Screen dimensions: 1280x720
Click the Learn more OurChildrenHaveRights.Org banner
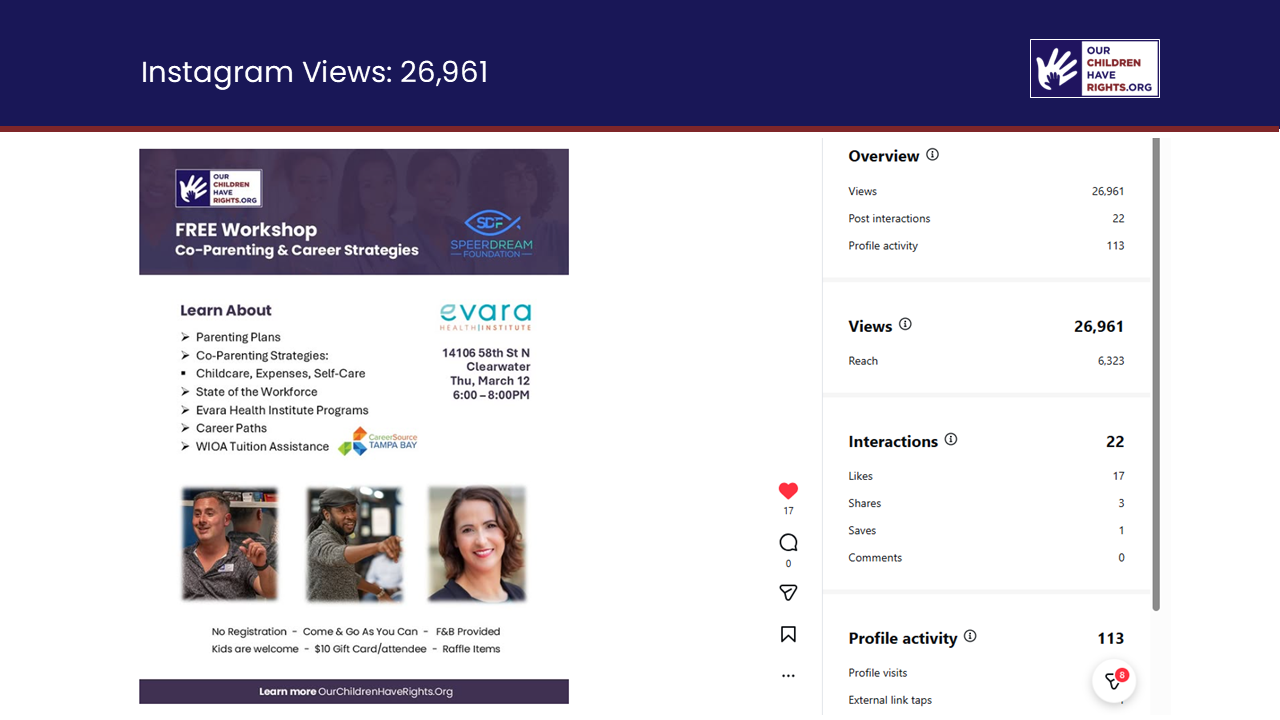click(x=354, y=691)
